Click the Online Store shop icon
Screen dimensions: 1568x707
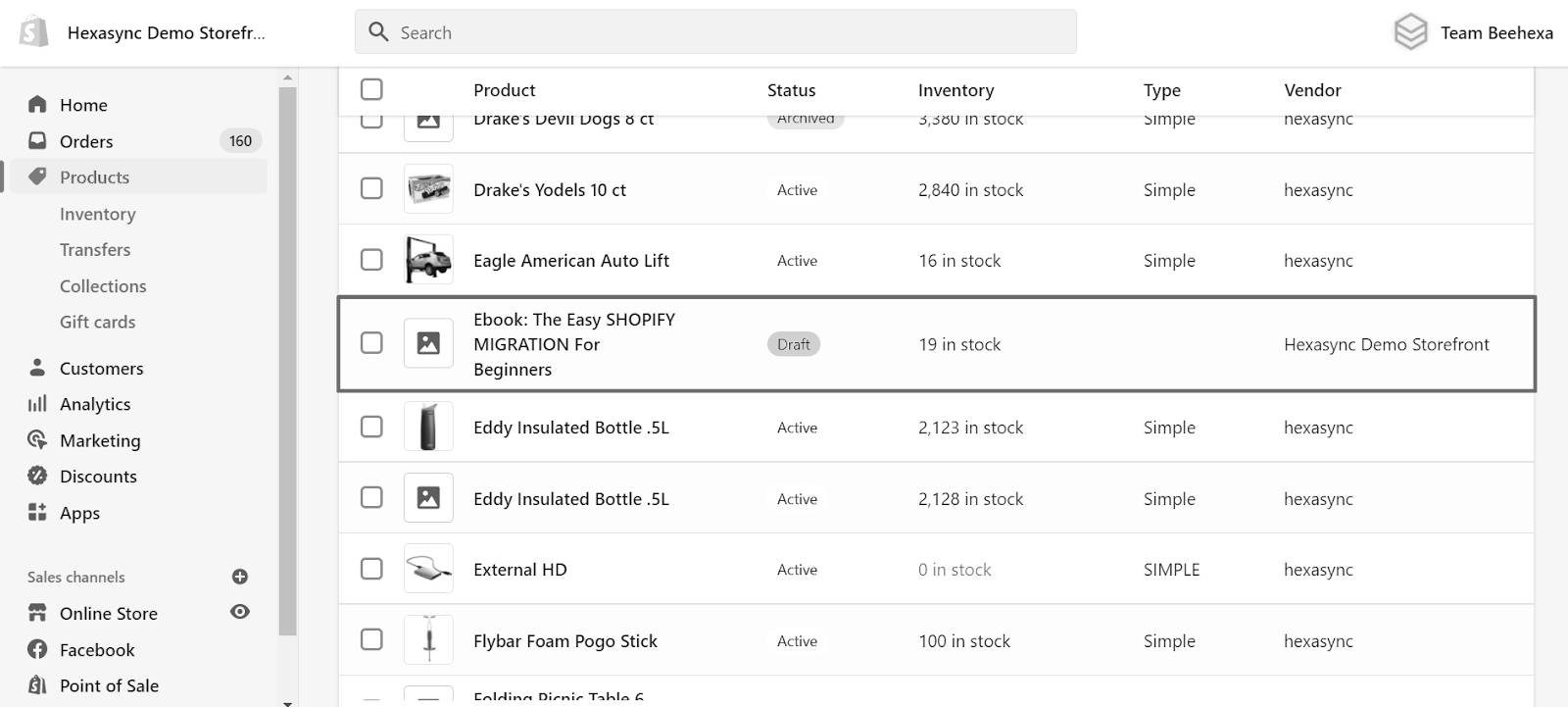pos(37,613)
